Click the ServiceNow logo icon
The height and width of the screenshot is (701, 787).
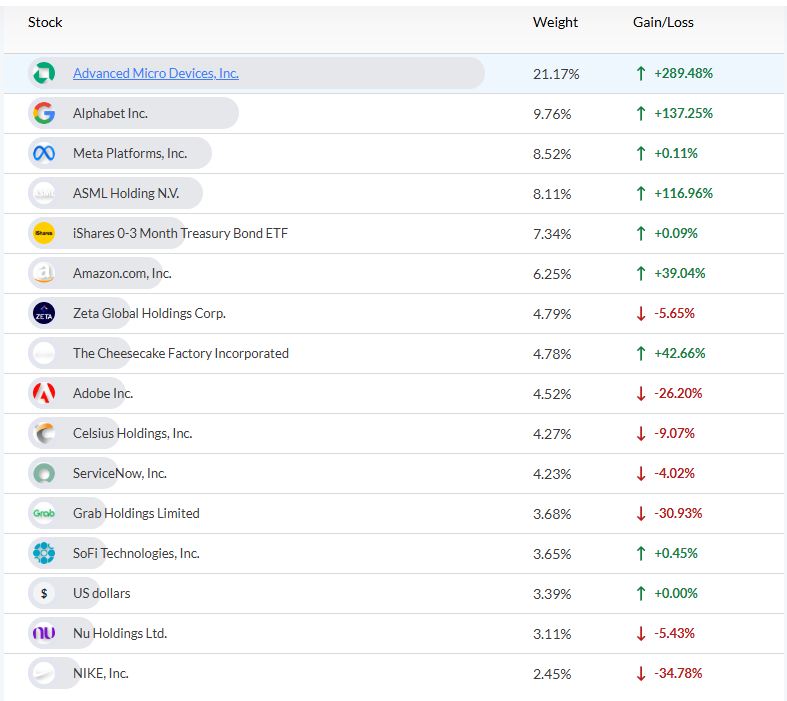pyautogui.click(x=44, y=473)
